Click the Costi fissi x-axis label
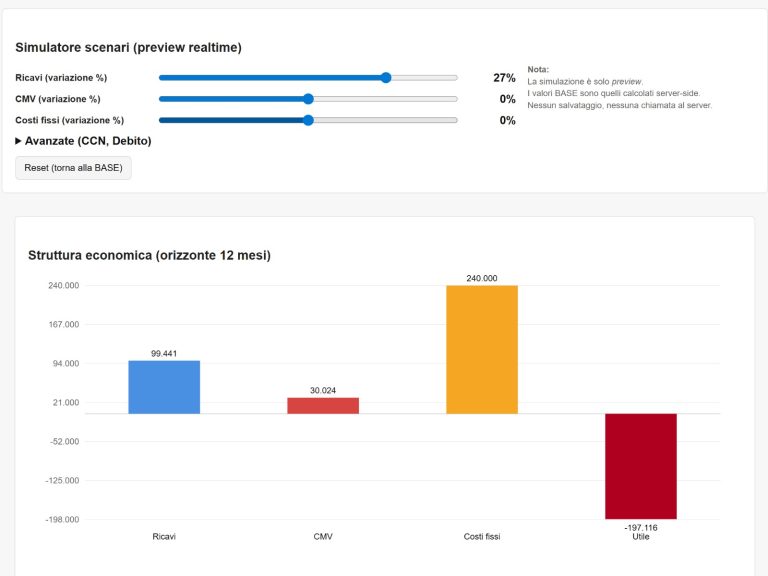This screenshot has width=768, height=576. click(x=482, y=537)
